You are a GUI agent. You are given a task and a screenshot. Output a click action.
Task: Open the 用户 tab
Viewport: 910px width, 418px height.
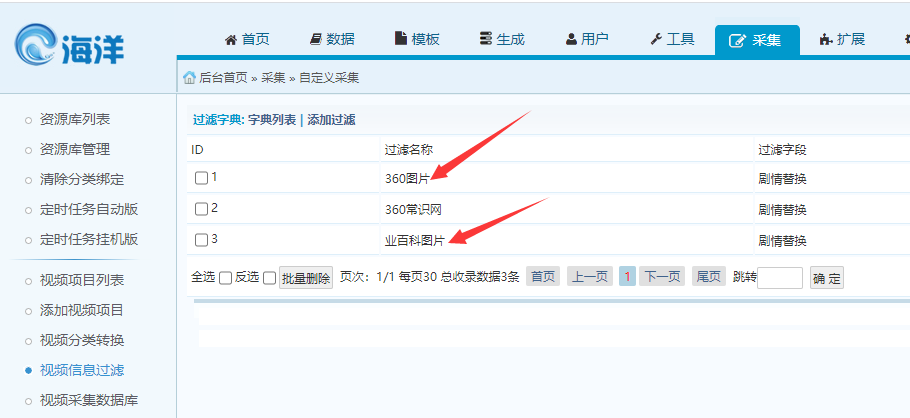pyautogui.click(x=587, y=39)
